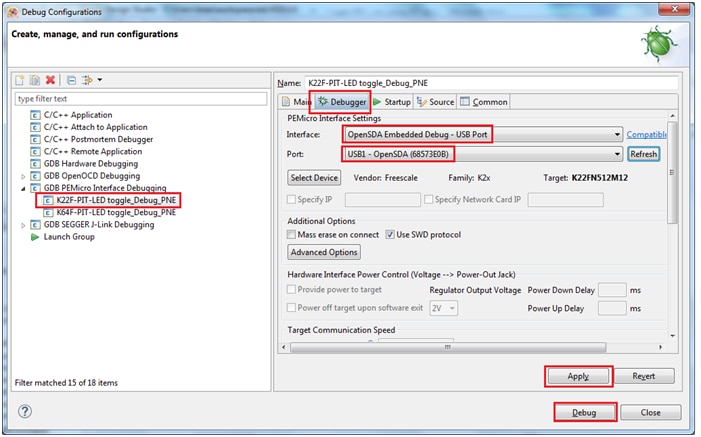Click the horizontal scrollbar thumb
This screenshot has width=701, height=437.
[448, 348]
